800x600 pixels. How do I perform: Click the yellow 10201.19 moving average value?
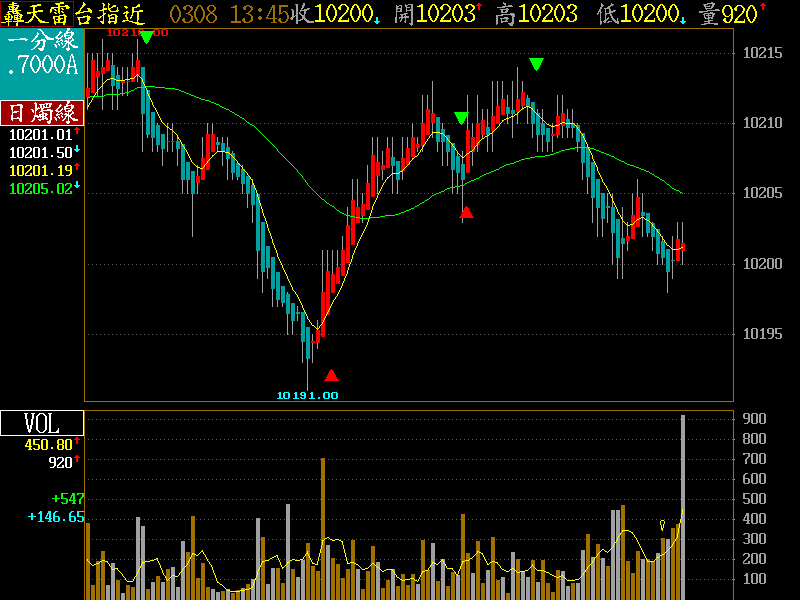38,170
